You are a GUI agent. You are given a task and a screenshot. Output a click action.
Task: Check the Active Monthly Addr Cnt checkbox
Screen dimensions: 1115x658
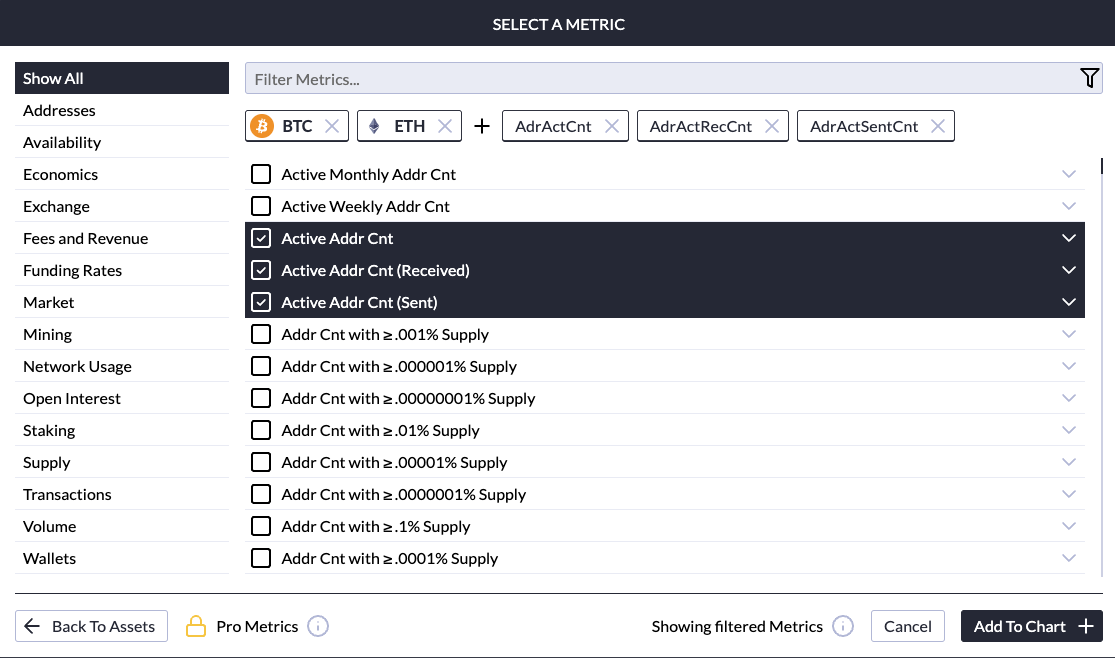click(261, 174)
